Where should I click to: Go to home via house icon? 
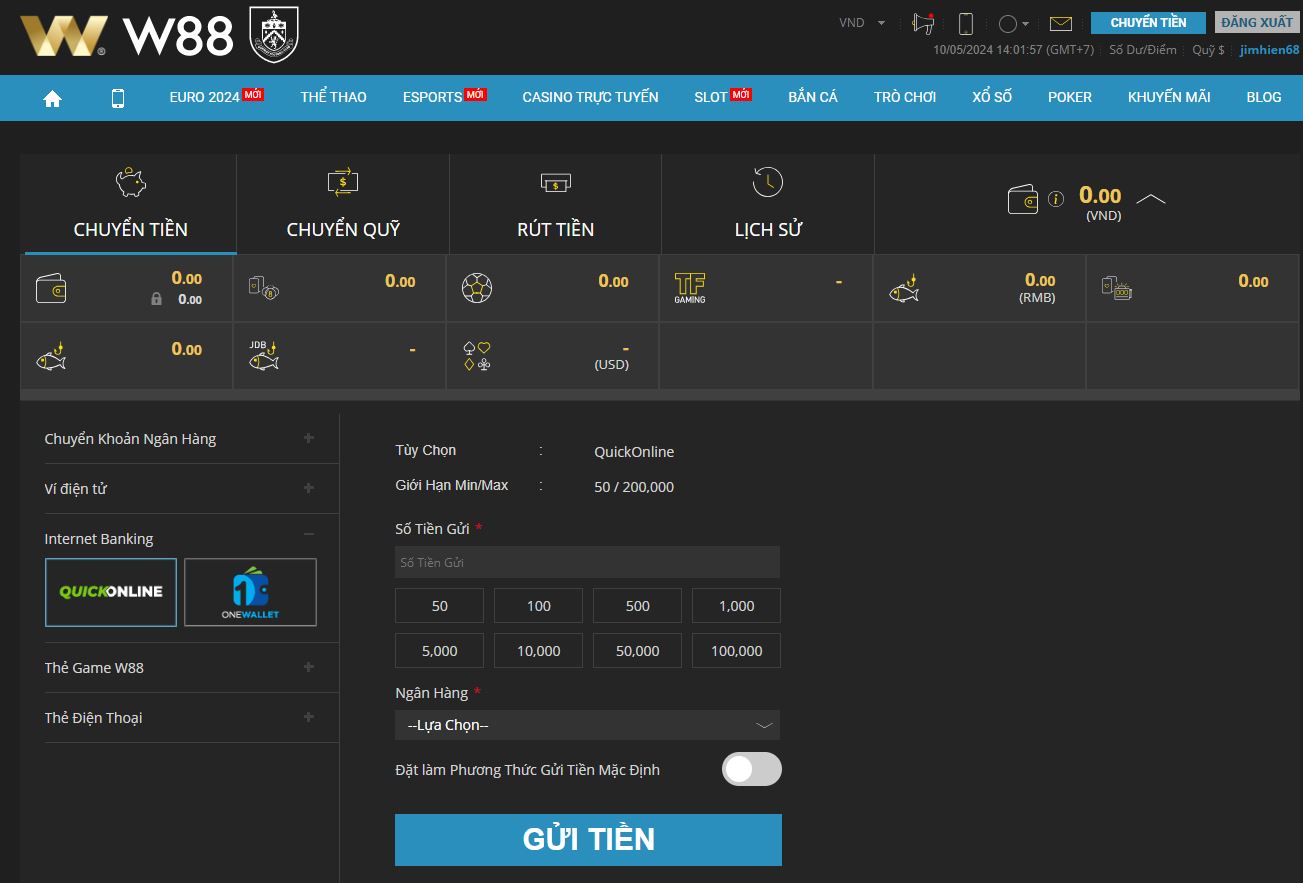[53, 98]
